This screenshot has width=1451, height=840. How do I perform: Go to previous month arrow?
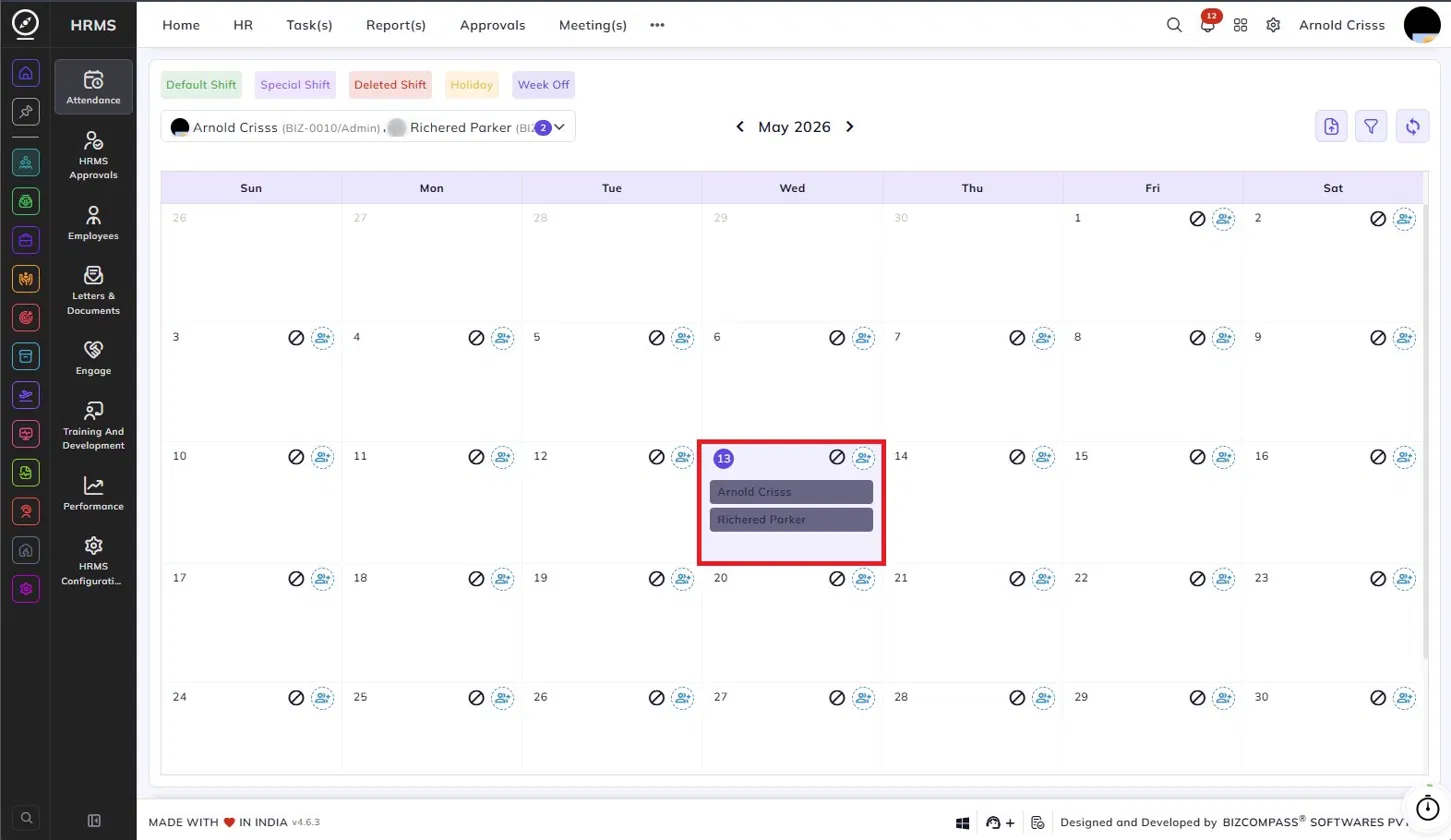click(740, 127)
